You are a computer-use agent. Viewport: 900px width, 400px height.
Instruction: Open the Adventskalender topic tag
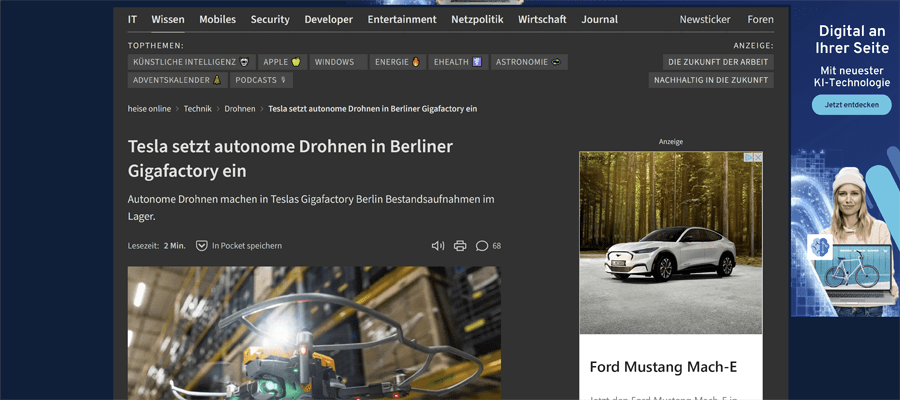pyautogui.click(x=177, y=80)
